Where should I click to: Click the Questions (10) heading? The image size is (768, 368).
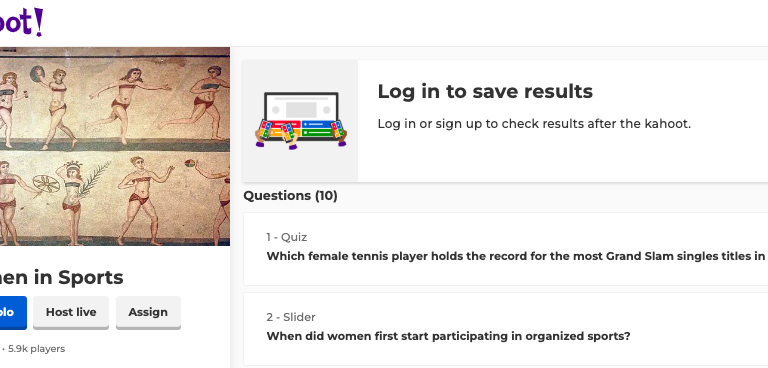point(290,196)
